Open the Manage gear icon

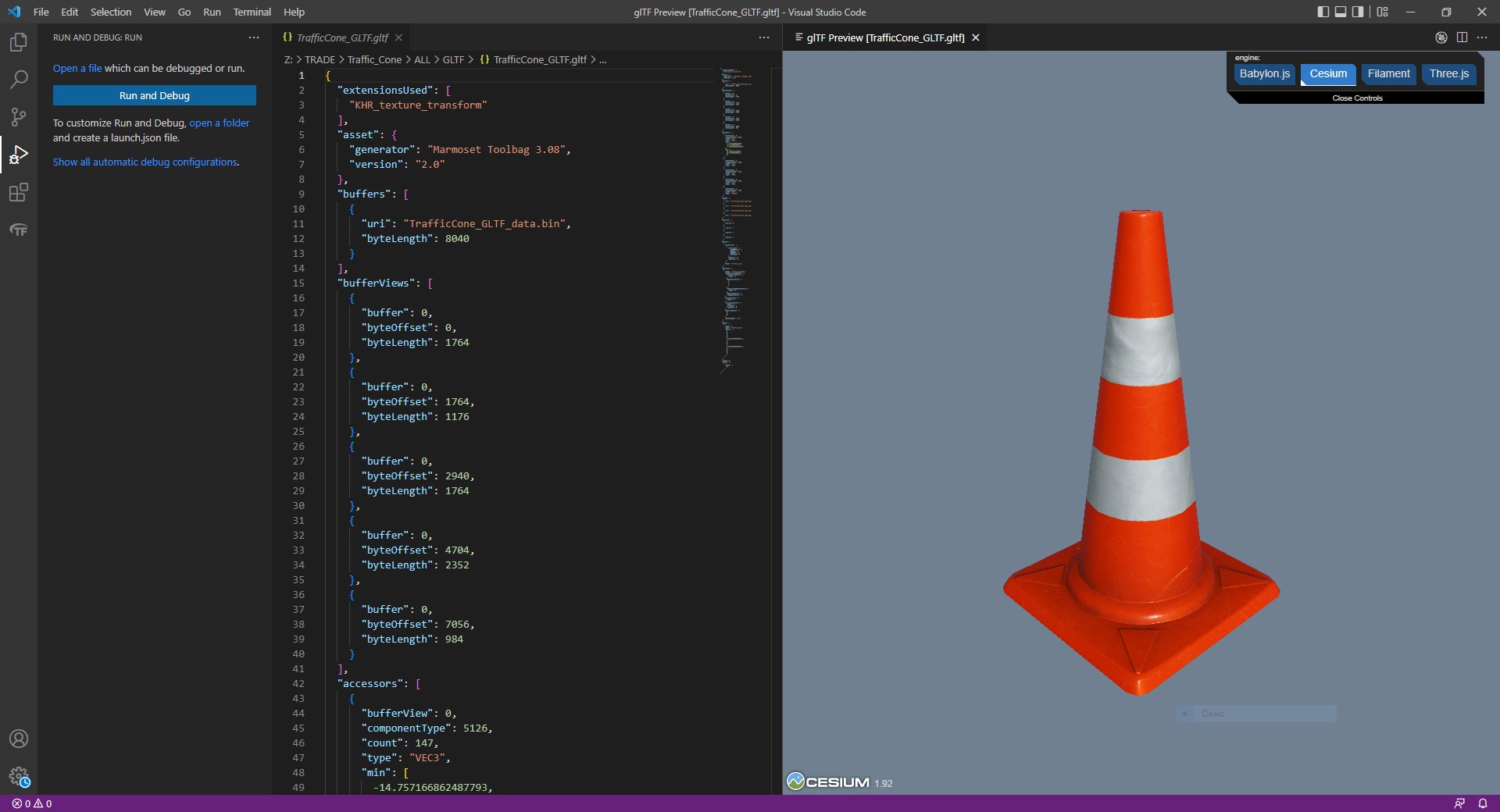(19, 776)
